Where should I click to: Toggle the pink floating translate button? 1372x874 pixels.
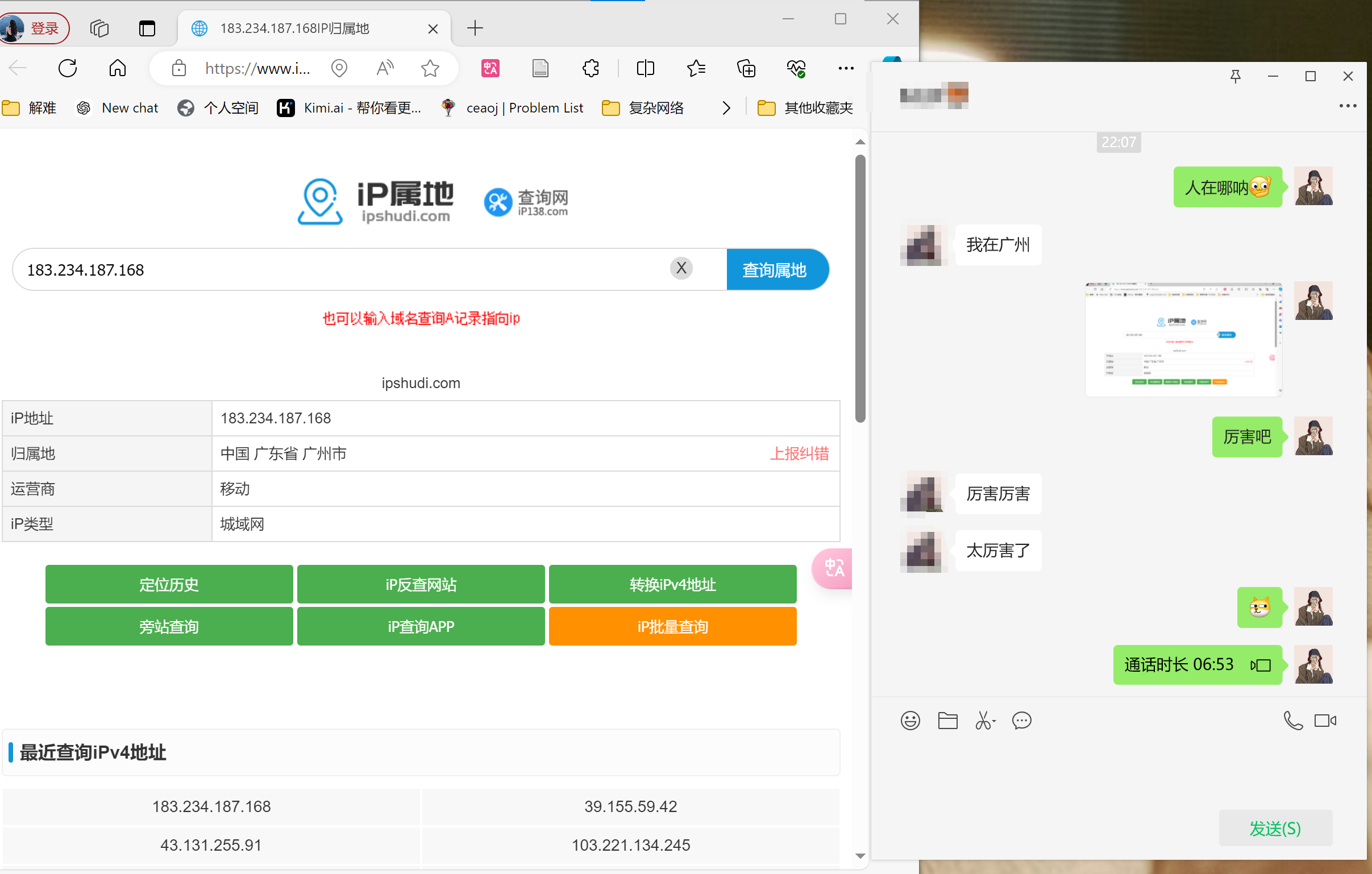click(834, 568)
